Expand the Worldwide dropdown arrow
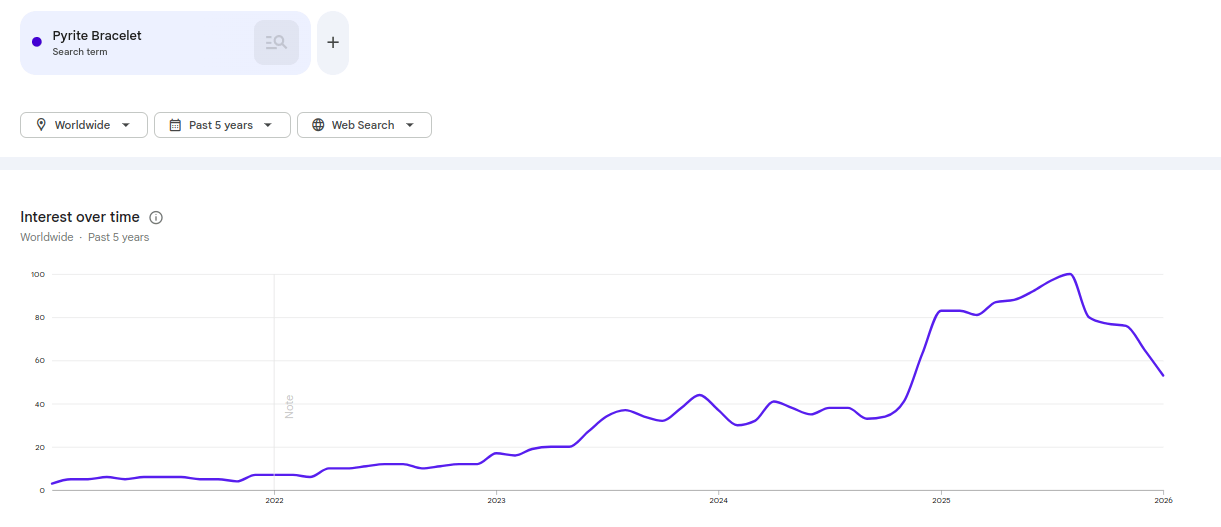The height and width of the screenshot is (527, 1221). point(126,125)
